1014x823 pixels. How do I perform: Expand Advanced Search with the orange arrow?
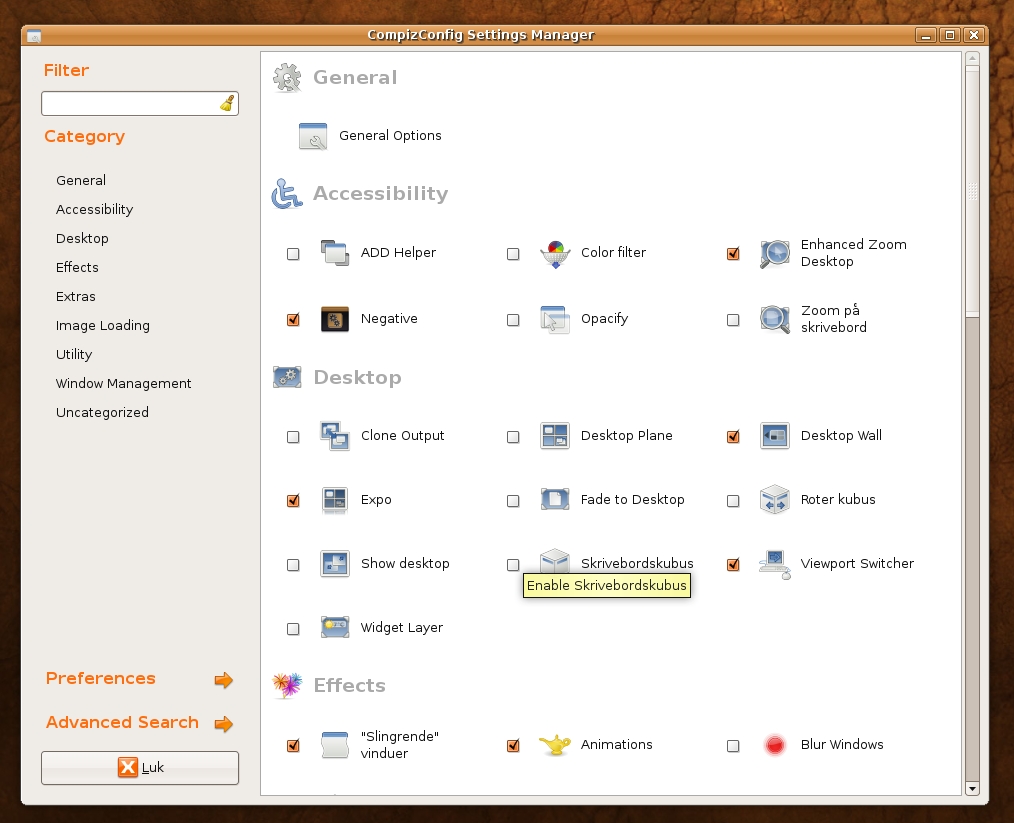pos(223,724)
